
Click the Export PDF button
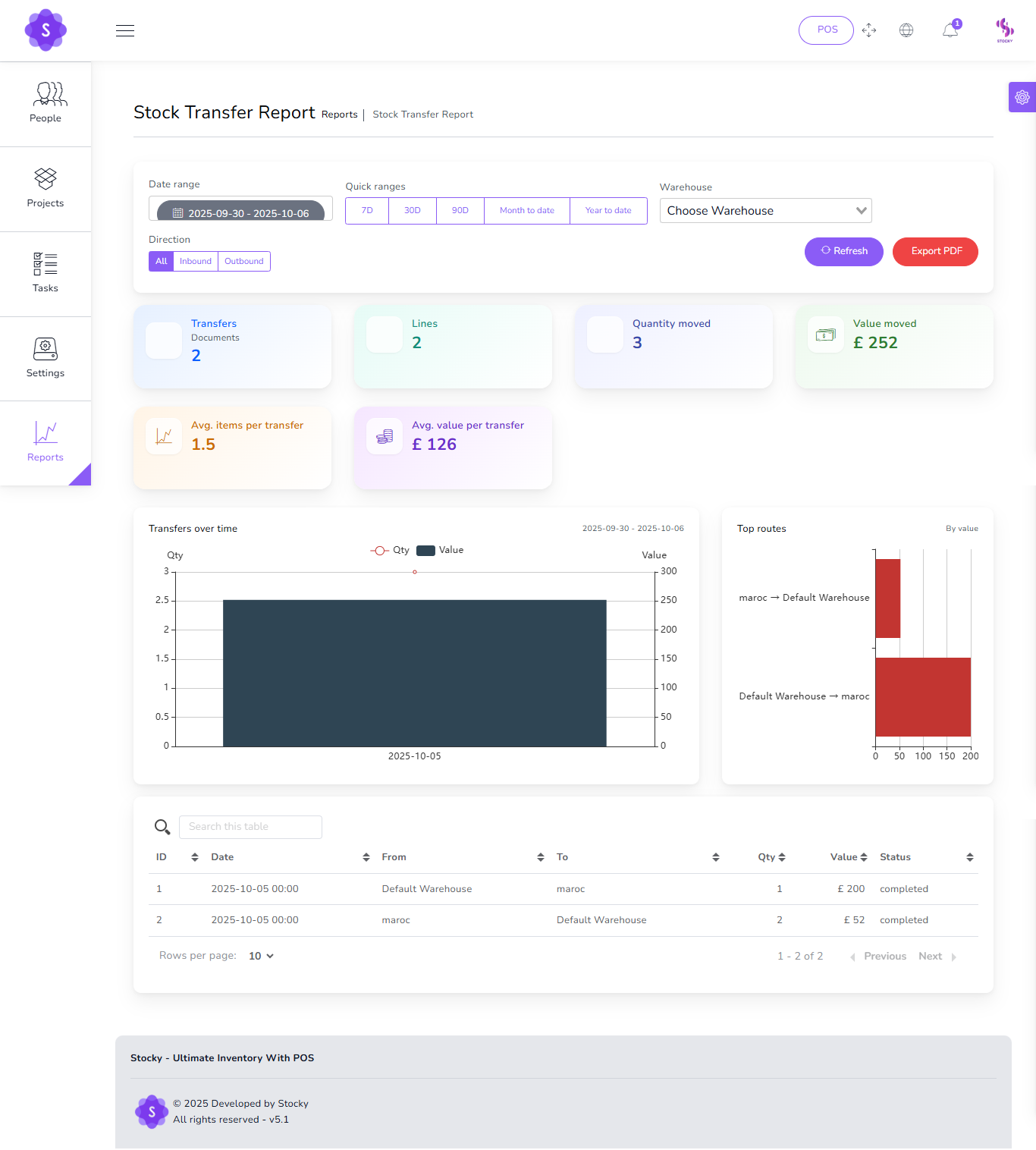coord(935,251)
